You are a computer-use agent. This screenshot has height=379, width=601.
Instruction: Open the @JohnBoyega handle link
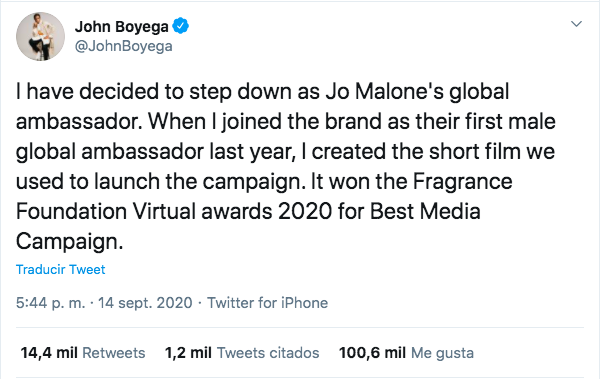click(x=123, y=46)
